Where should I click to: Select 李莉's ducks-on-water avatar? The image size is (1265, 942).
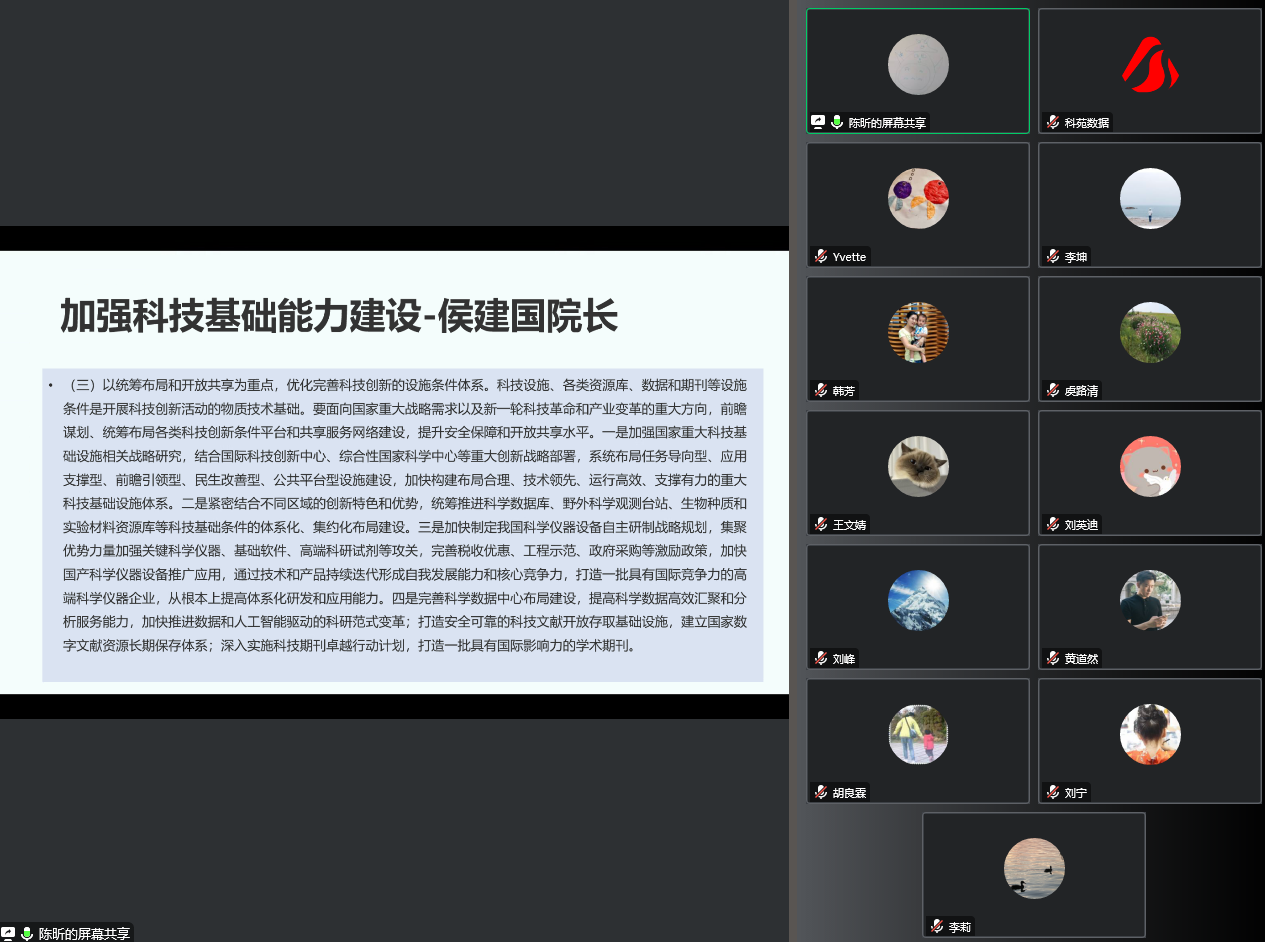click(x=1034, y=868)
